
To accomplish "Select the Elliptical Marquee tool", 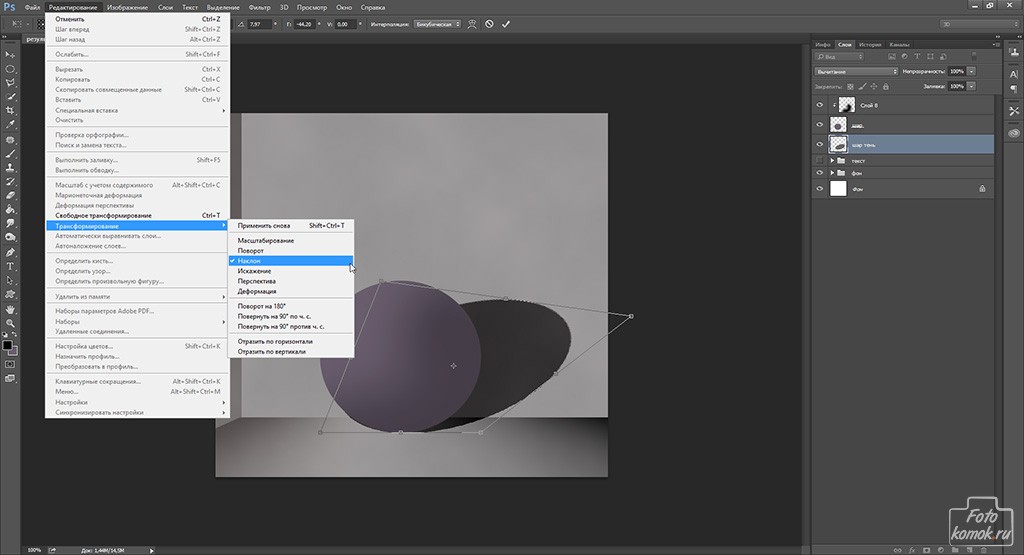I will (x=10, y=69).
